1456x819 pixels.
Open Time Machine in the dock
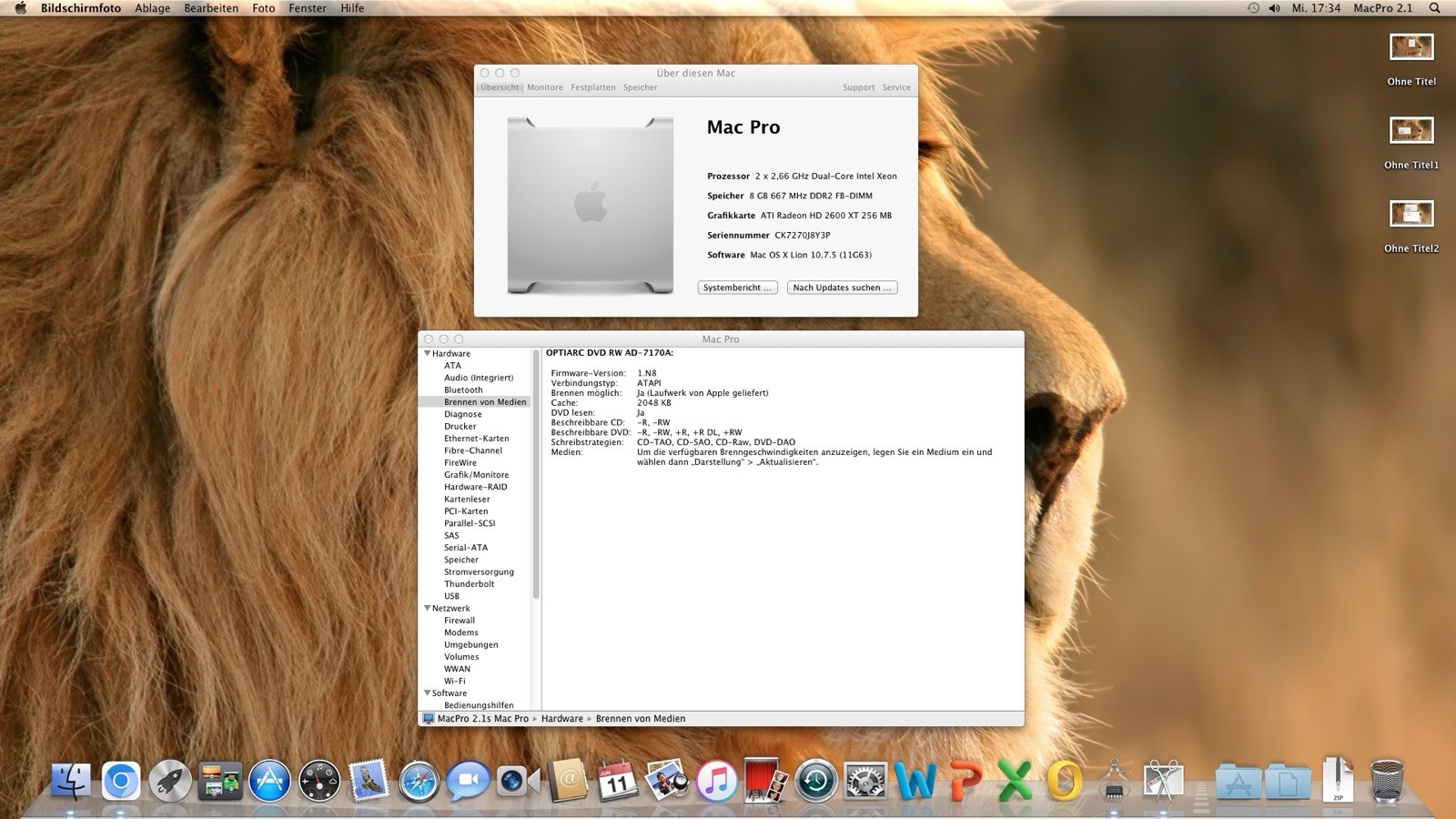pyautogui.click(x=815, y=781)
